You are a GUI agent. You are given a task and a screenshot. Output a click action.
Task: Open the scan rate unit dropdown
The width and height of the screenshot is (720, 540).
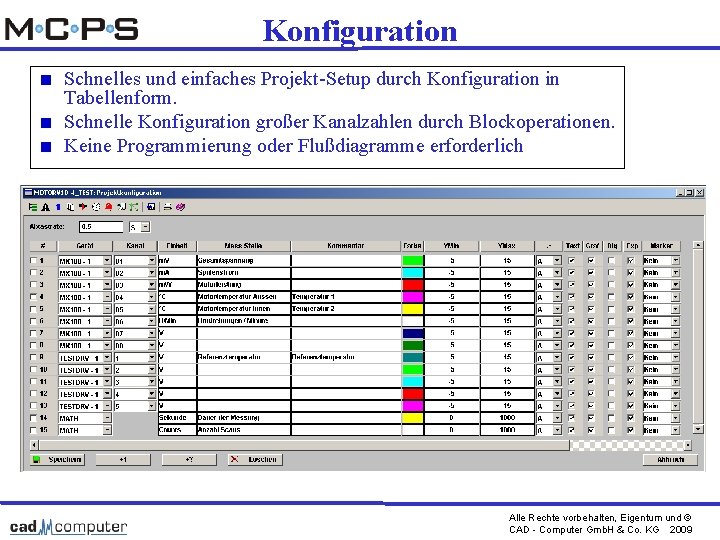pyautogui.click(x=145, y=227)
